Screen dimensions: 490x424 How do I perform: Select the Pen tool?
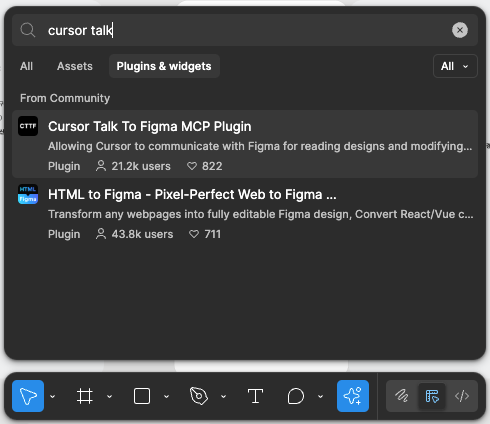click(x=199, y=396)
